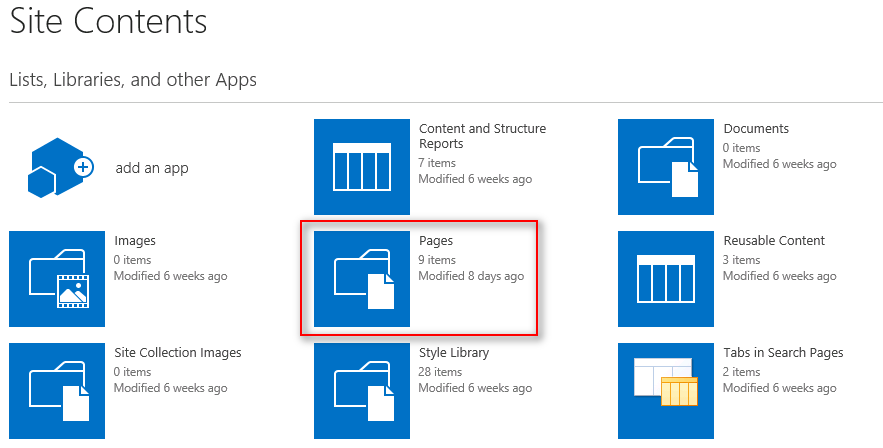The image size is (883, 448).
Task: Click the "Lists, Libraries, and other Apps" heading
Action: pos(133,80)
